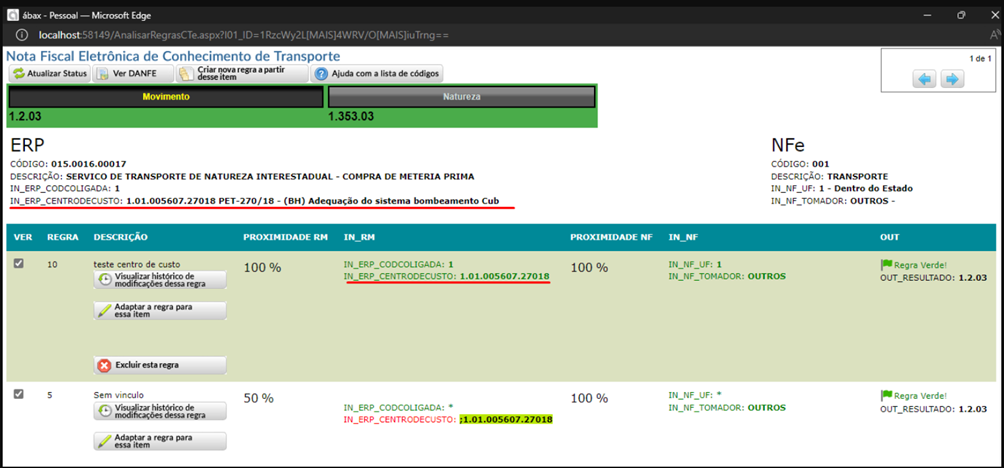
Task: Toggle the VER checkbox for rule 5
Action: pos(19,394)
